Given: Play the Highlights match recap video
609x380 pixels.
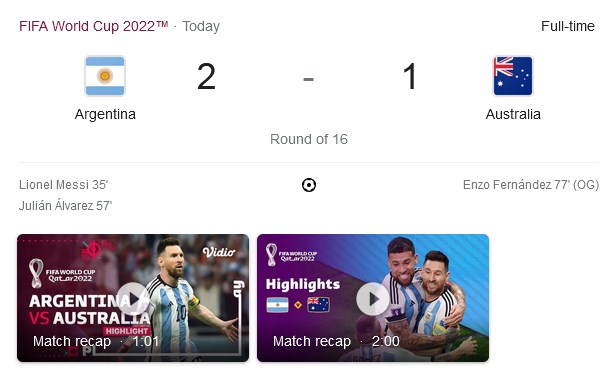Looking at the screenshot, I should pyautogui.click(x=372, y=298).
